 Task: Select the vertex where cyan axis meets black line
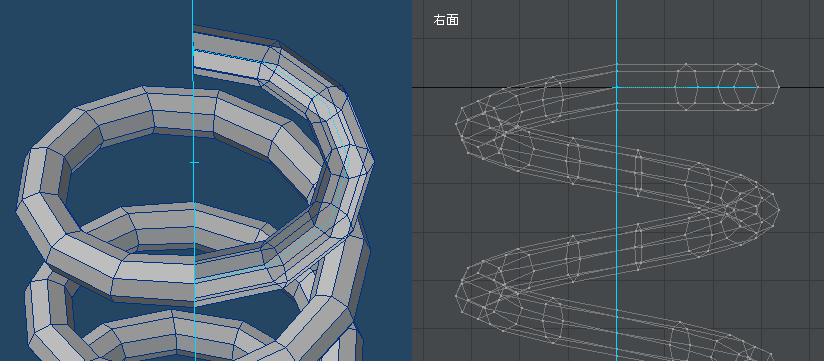[x=616, y=87]
